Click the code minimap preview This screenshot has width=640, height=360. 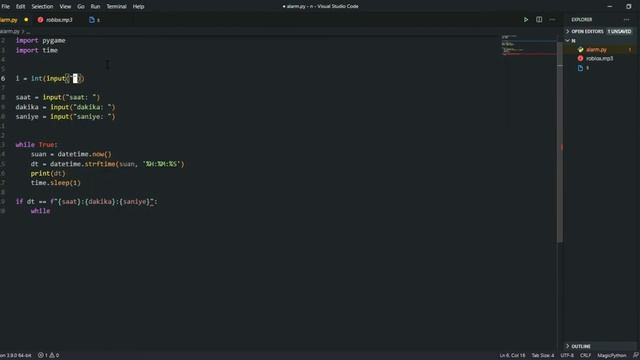pos(529,45)
